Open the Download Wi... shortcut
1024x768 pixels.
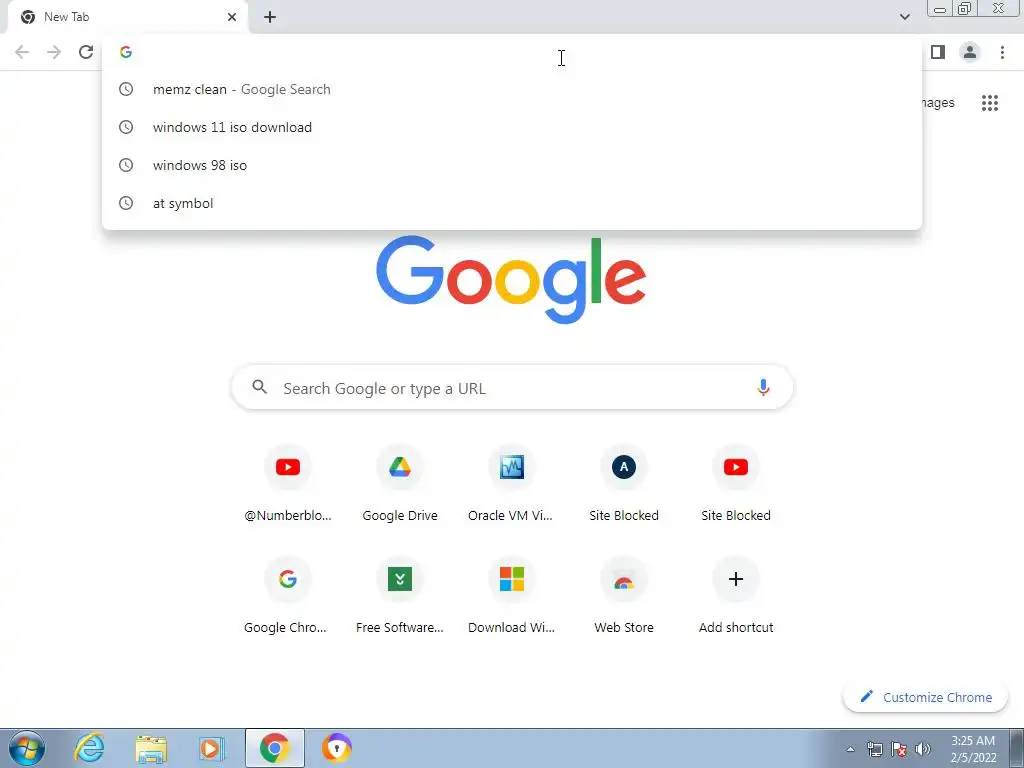511,596
